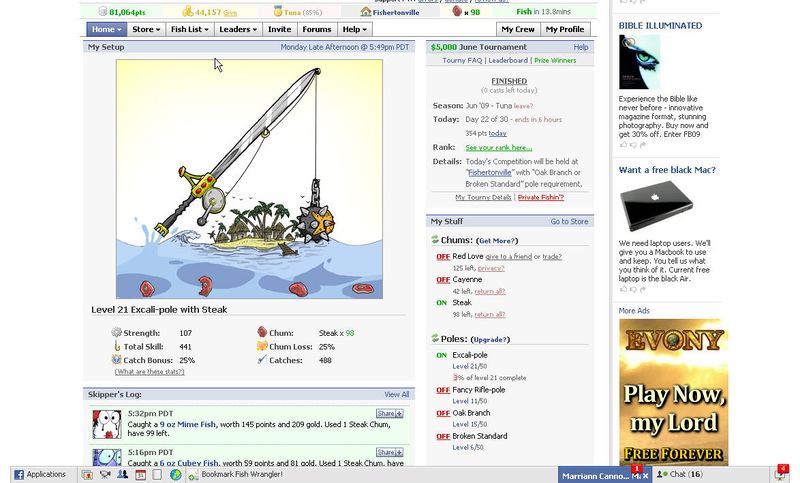Open the tournament Leaderboard link
The width and height of the screenshot is (800, 483).
(508, 60)
